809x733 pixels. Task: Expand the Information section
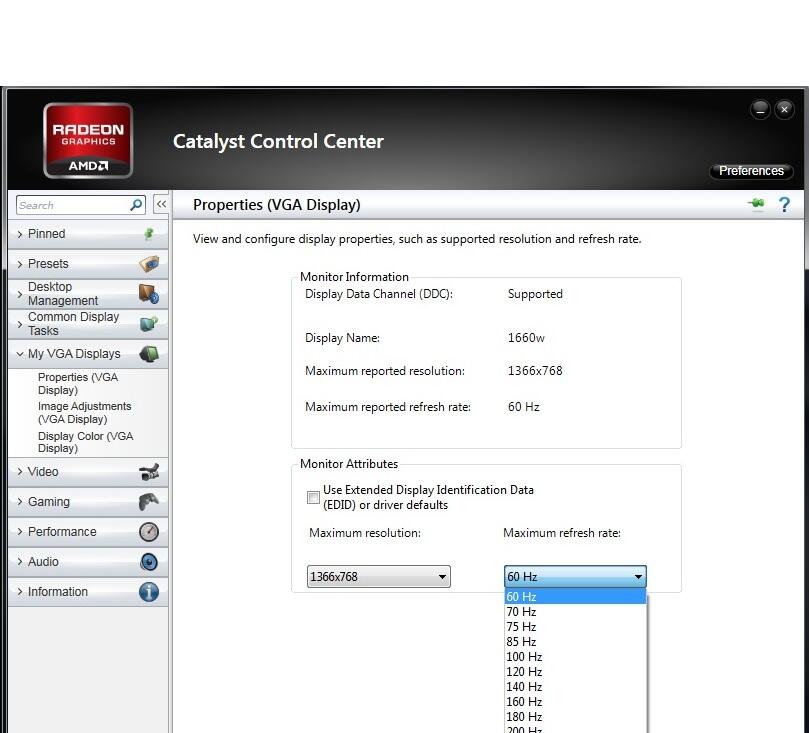click(88, 592)
